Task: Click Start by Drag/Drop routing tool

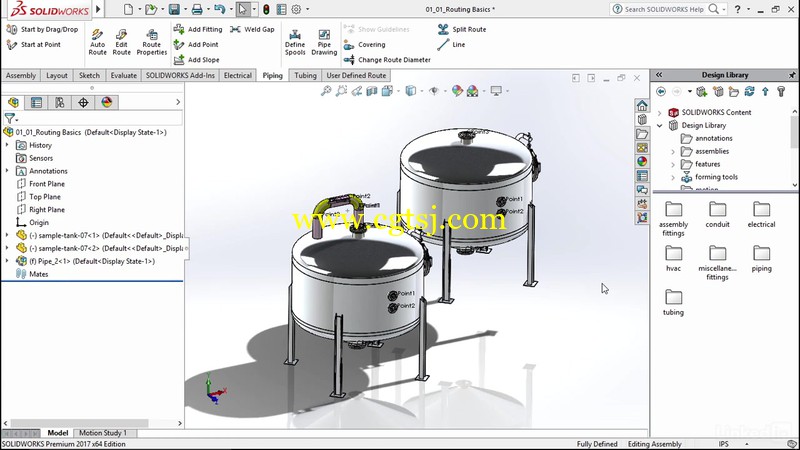Action: click(x=42, y=30)
